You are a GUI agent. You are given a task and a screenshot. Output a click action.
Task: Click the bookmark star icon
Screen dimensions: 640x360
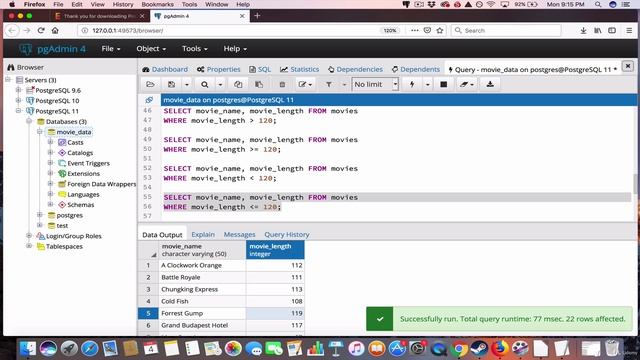(440, 30)
